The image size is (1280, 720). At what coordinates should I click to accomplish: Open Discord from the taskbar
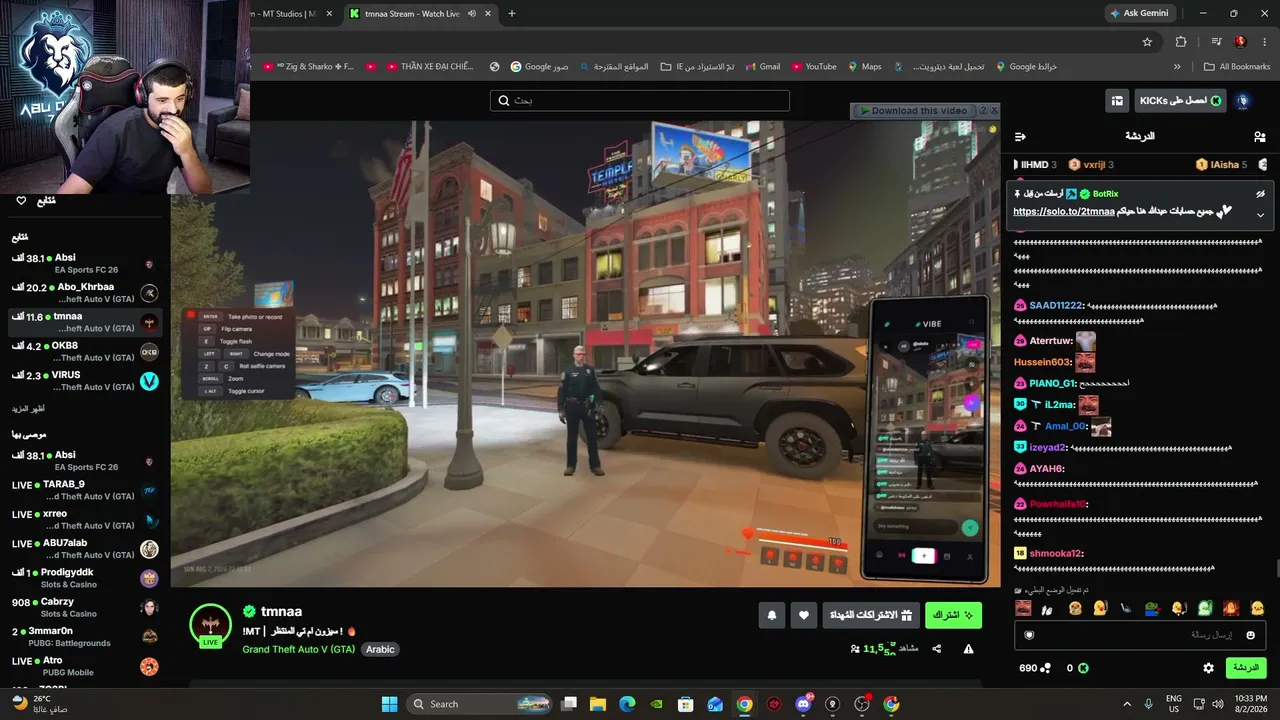point(803,704)
